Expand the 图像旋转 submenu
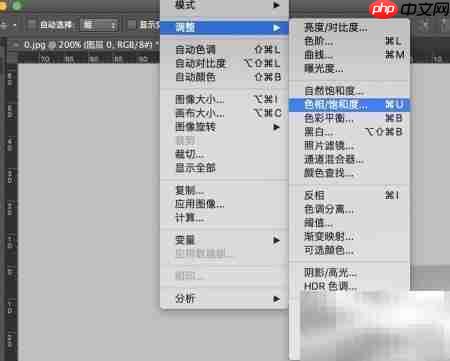Viewport: 450px width, 361px height. (x=224, y=127)
